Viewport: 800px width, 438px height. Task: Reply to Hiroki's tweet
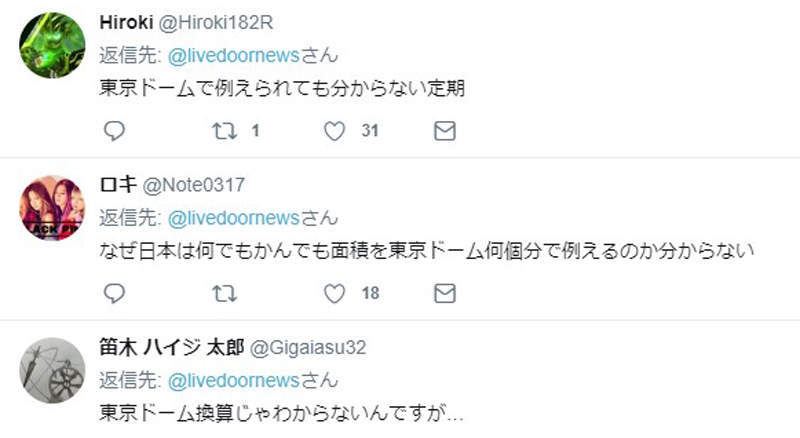(114, 131)
